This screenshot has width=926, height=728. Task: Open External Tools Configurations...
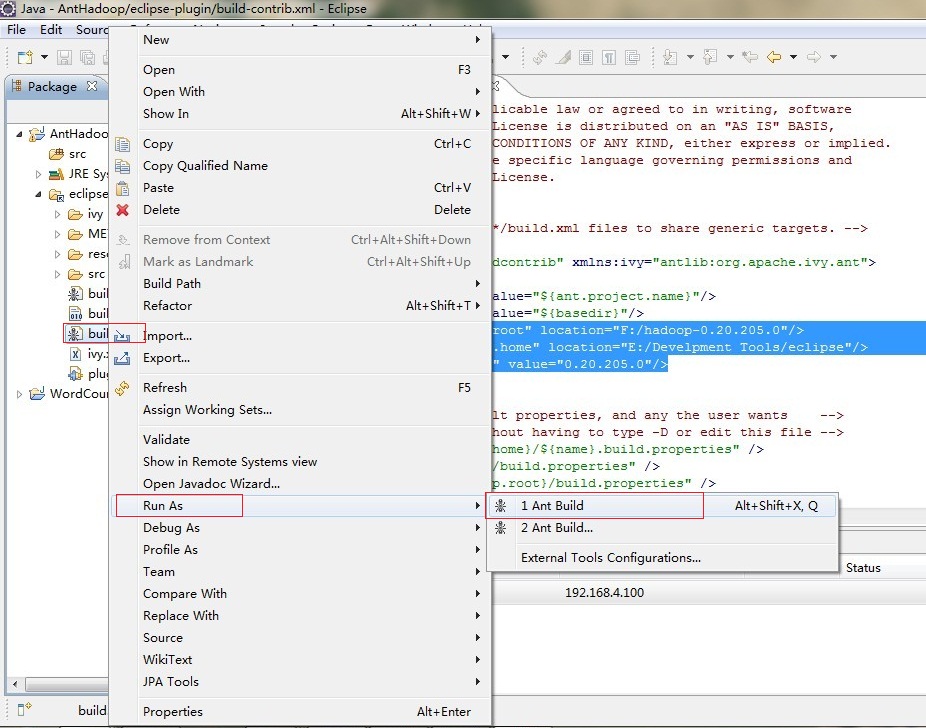pos(661,557)
